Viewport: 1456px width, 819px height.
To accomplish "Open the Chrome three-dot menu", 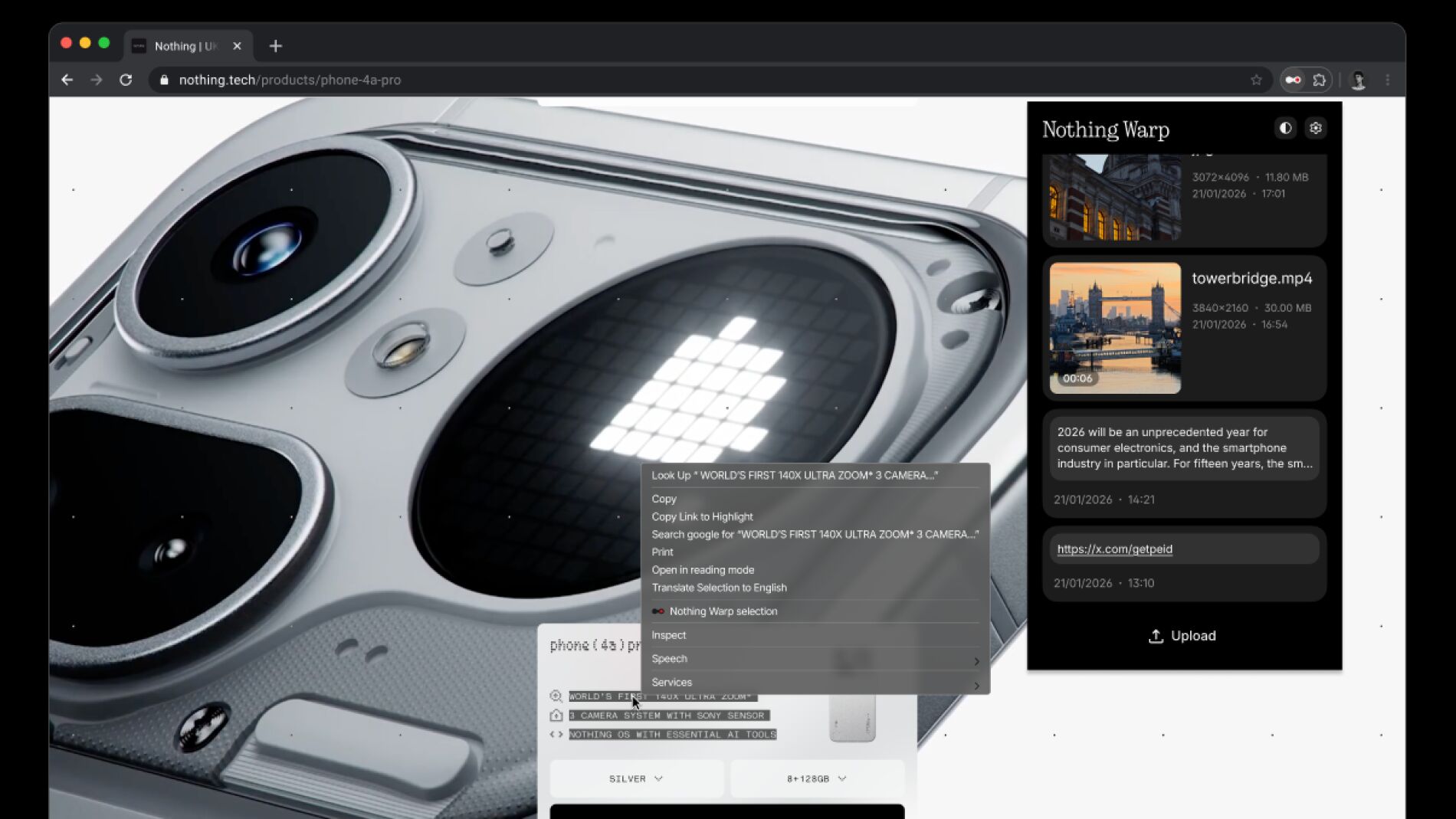I will point(1387,80).
